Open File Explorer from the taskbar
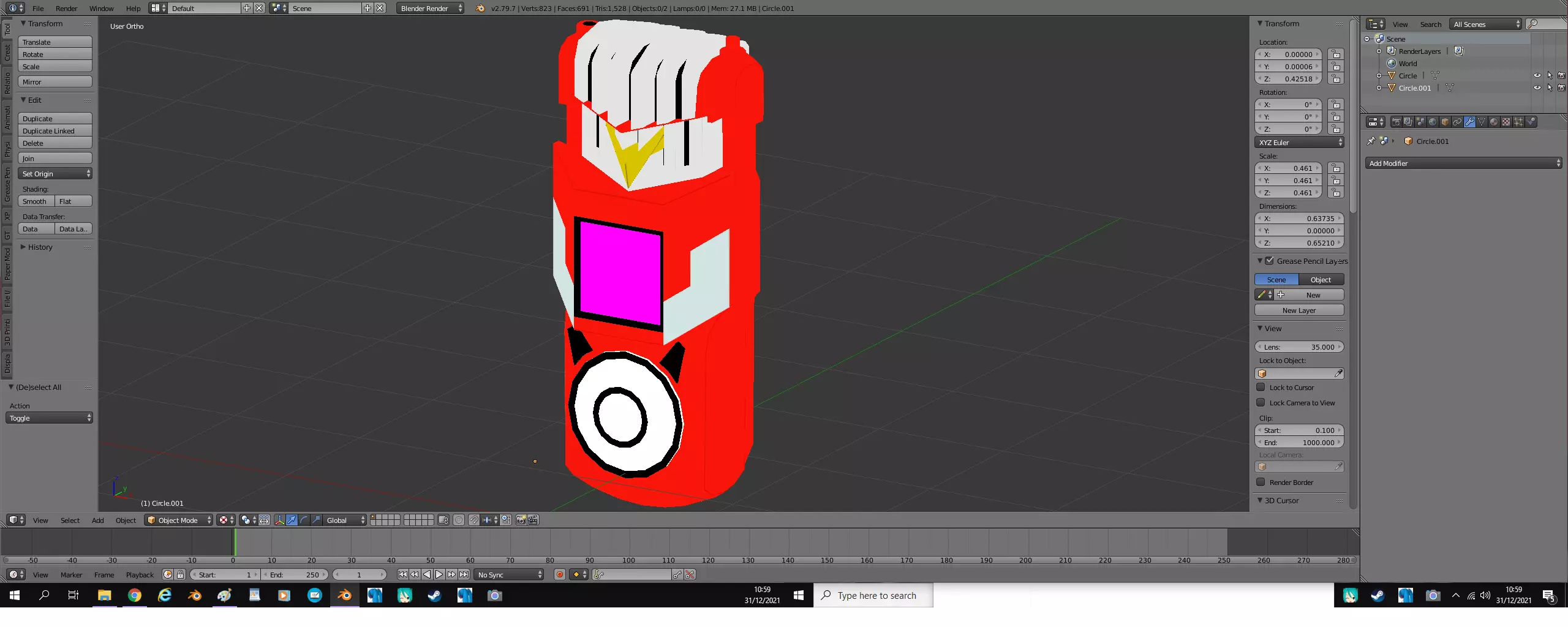Viewport: 1568px width, 627px height. [x=105, y=595]
